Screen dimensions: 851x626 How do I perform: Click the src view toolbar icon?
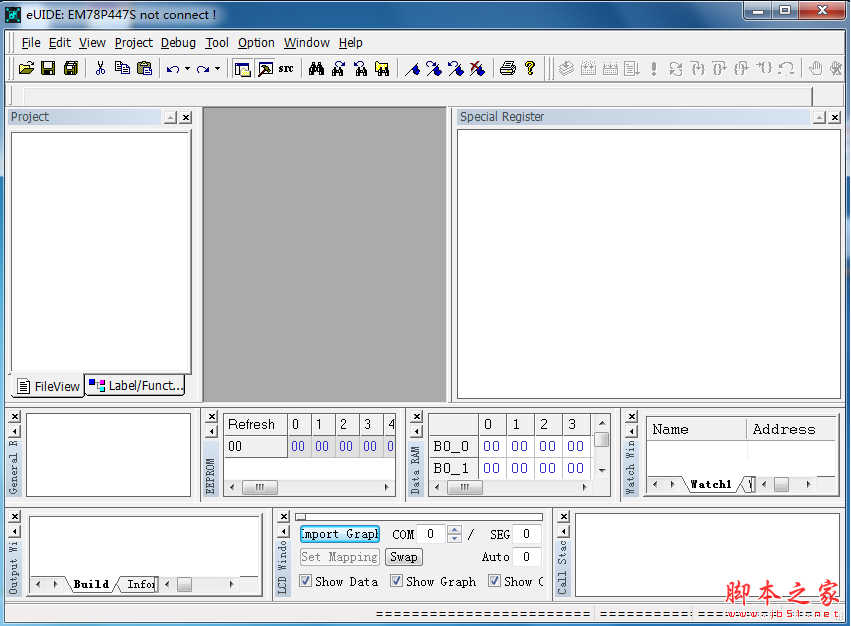[x=286, y=68]
